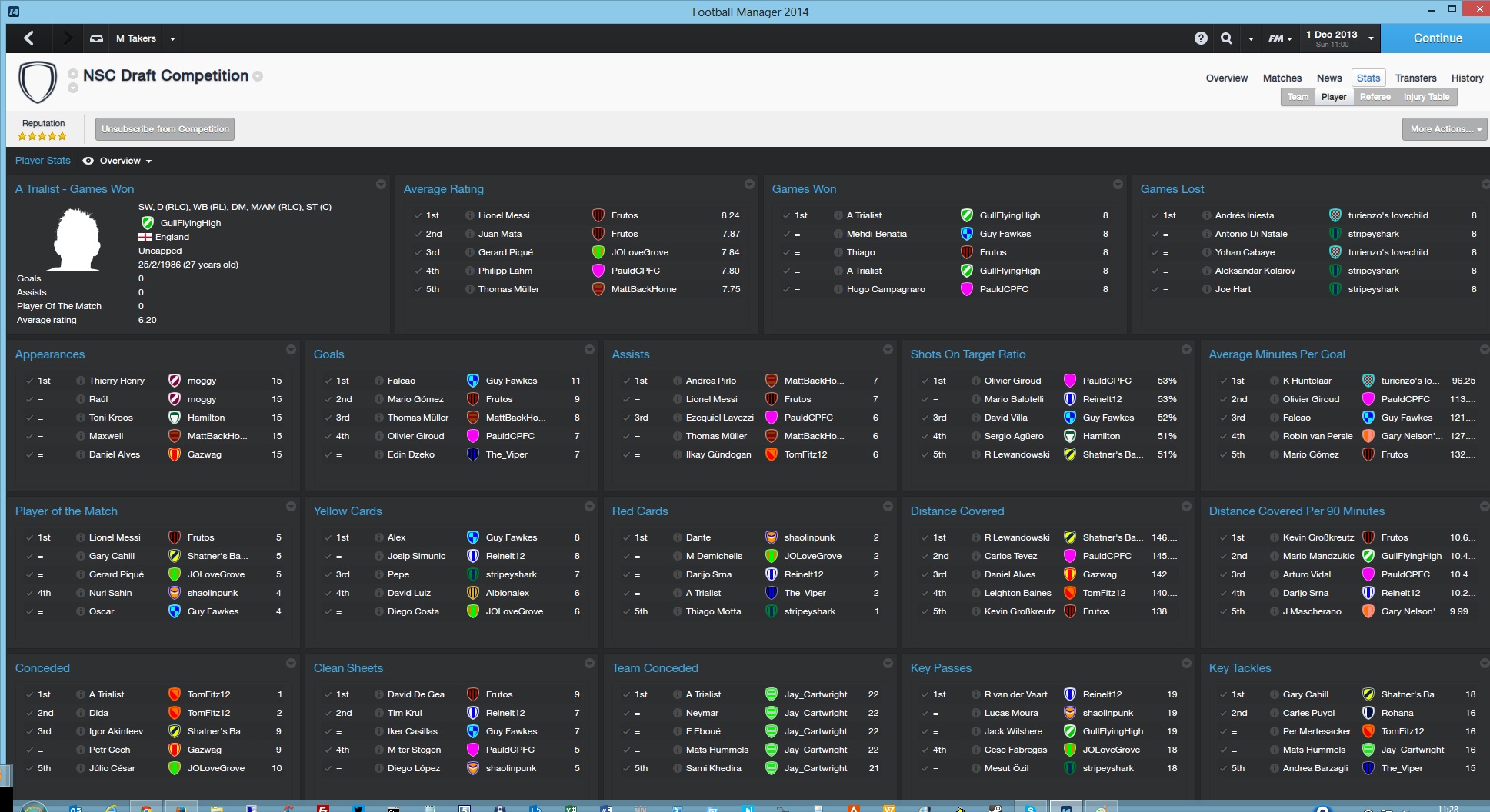Click the player silhouette photo of A Trialist
Viewport: 1490px width, 812px height.
pos(76,240)
